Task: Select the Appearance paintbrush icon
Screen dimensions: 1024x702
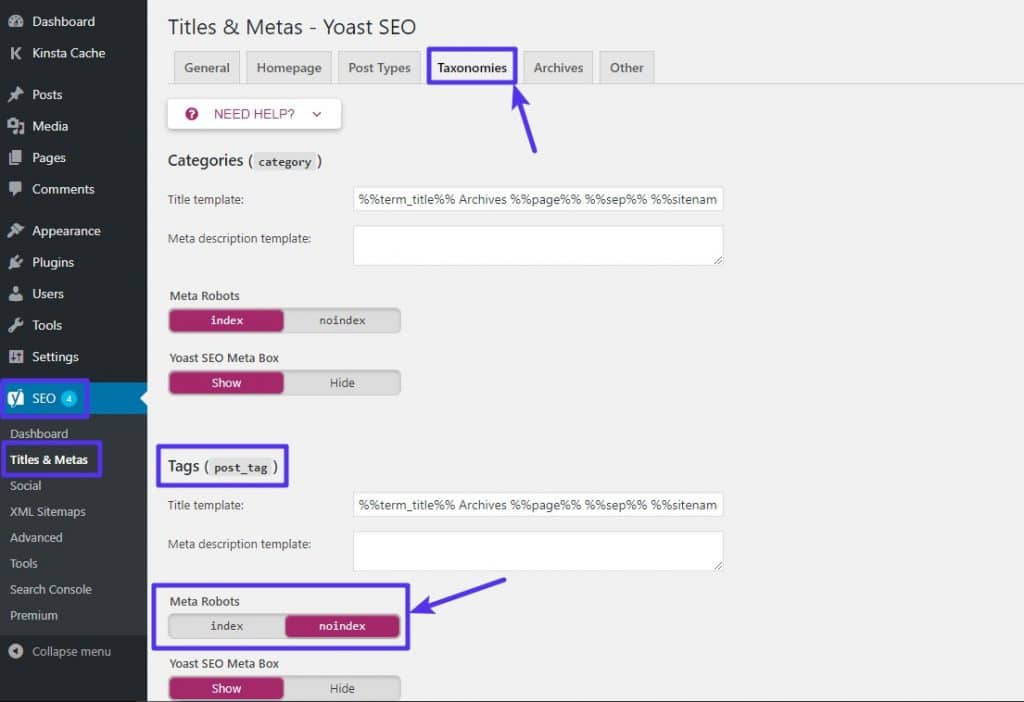Action: tap(14, 230)
